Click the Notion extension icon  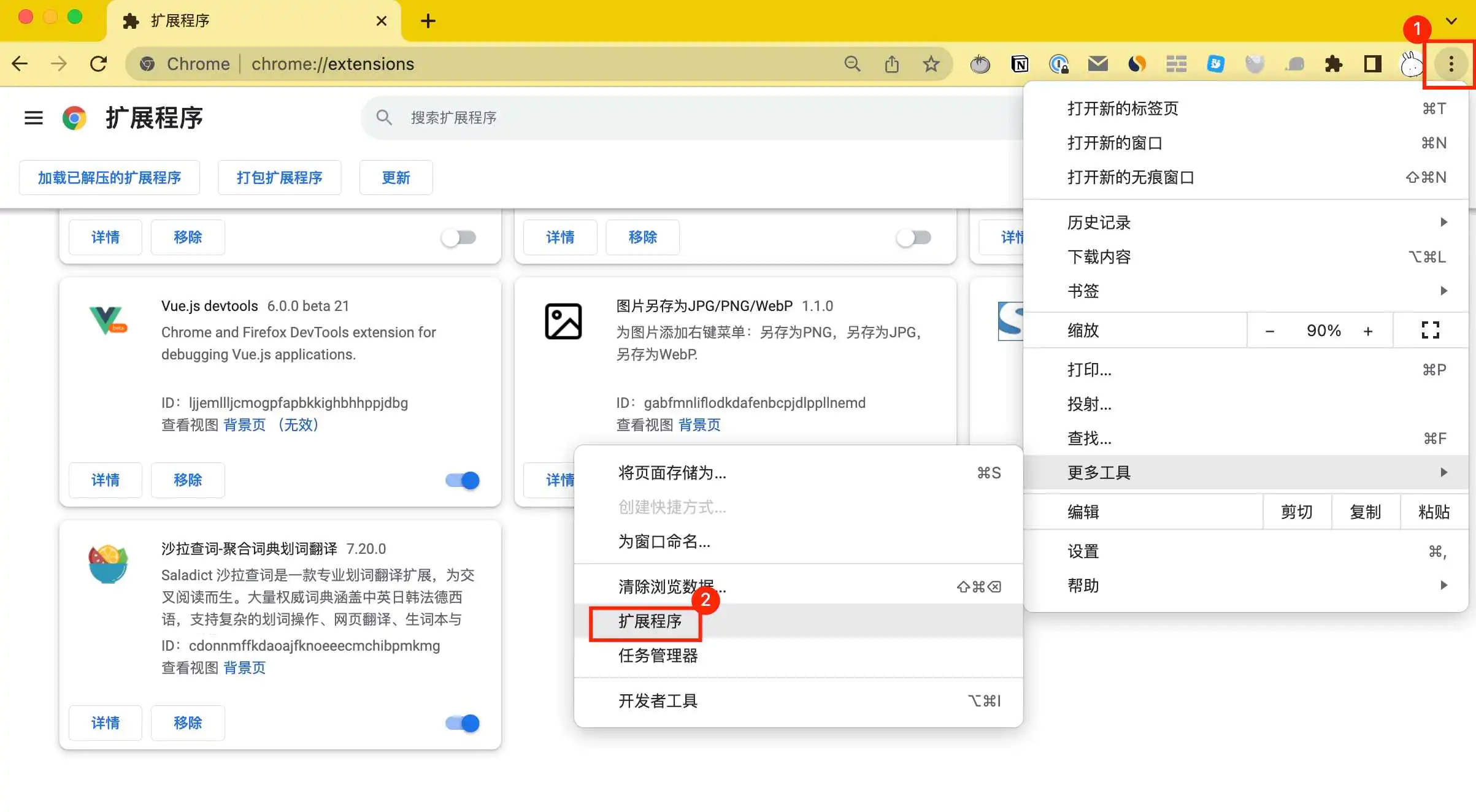point(1020,64)
